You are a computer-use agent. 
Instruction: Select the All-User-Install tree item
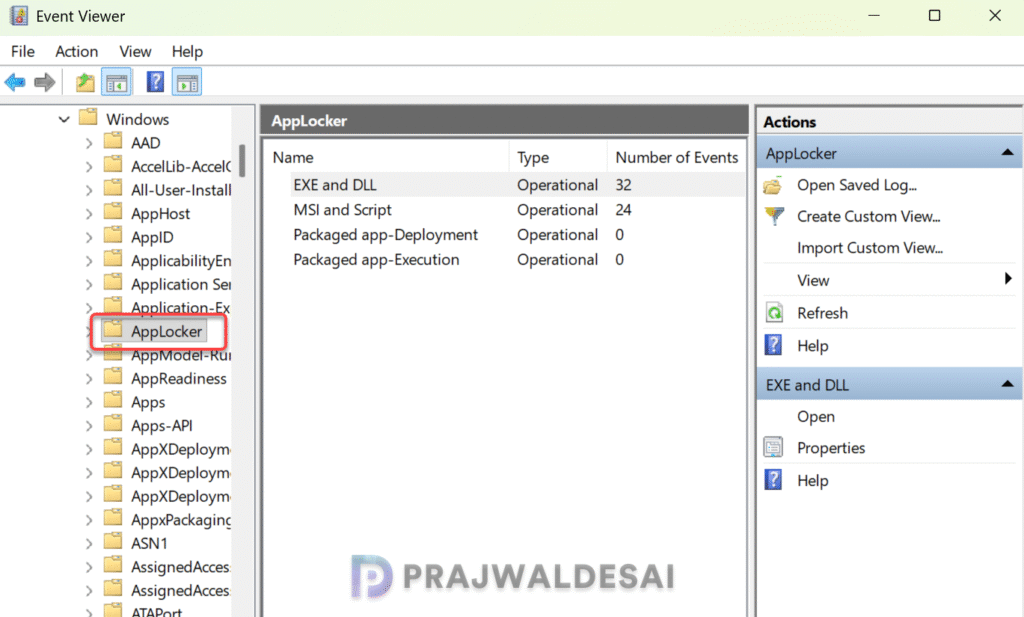point(181,190)
